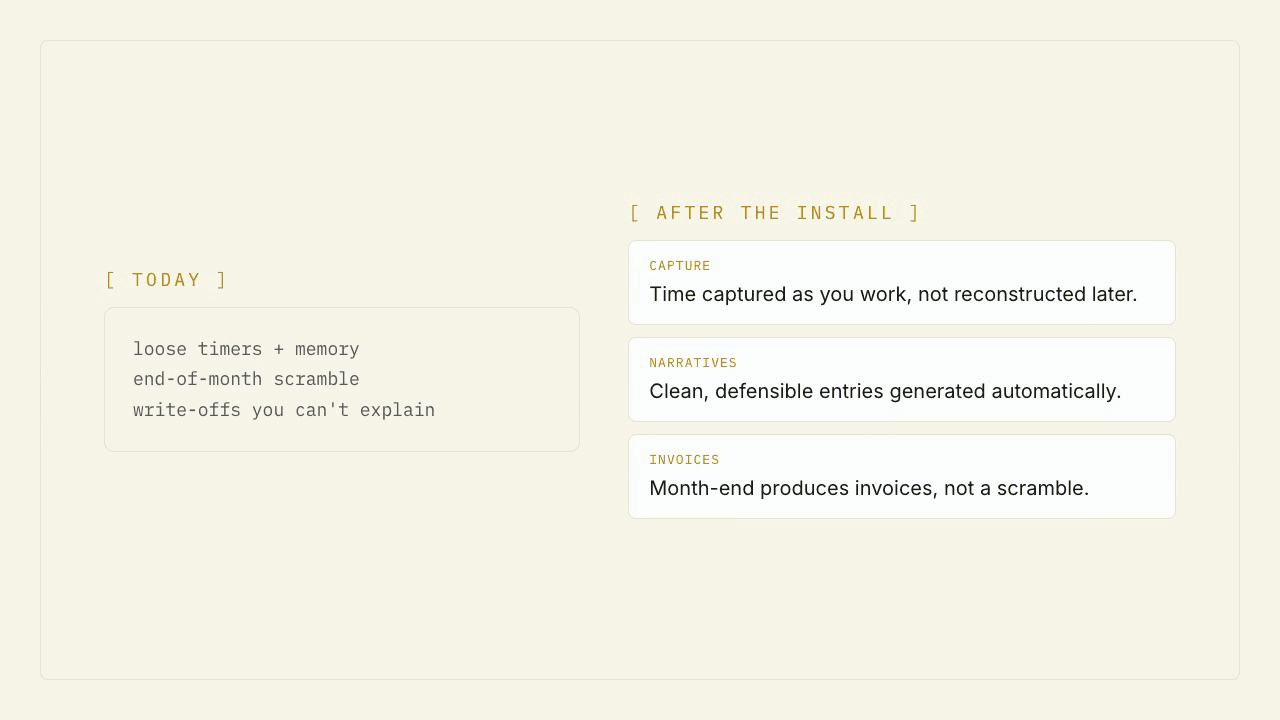The width and height of the screenshot is (1280, 720).
Task: Click the NARRATIVES label
Action: (693, 363)
